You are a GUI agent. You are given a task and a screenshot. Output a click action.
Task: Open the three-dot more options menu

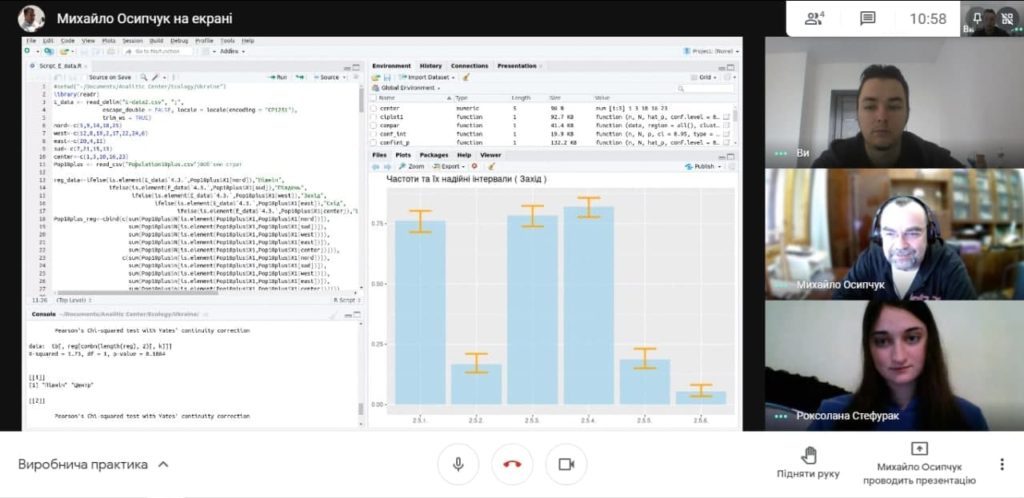point(1001,465)
